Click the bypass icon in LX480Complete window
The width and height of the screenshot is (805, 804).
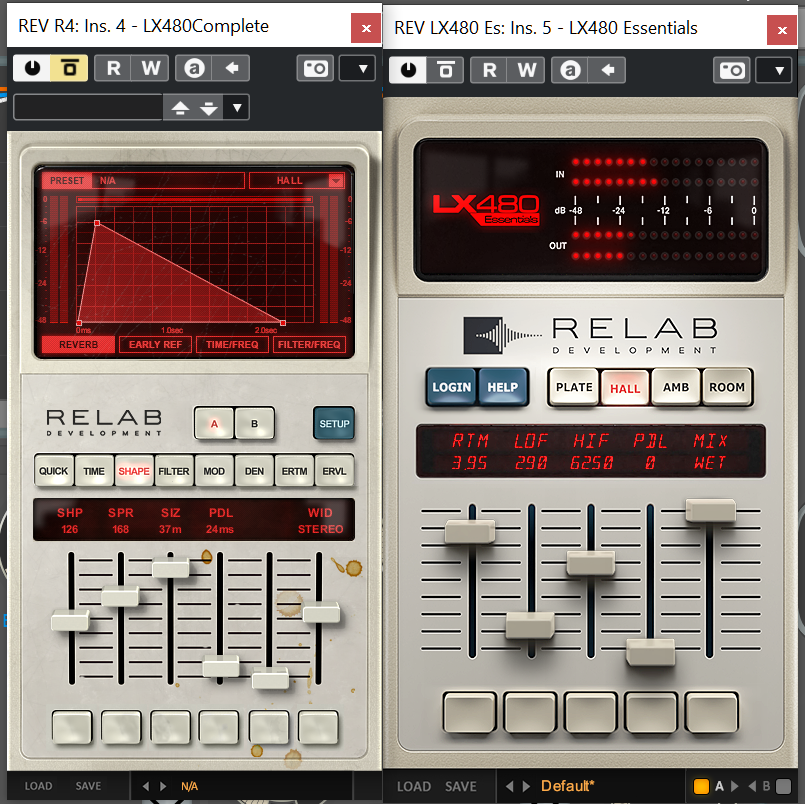69,69
